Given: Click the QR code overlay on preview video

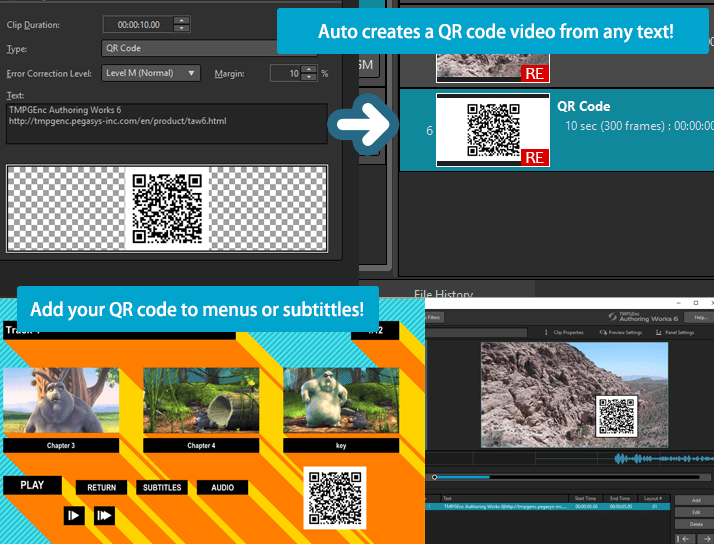Looking at the screenshot, I should [617, 416].
